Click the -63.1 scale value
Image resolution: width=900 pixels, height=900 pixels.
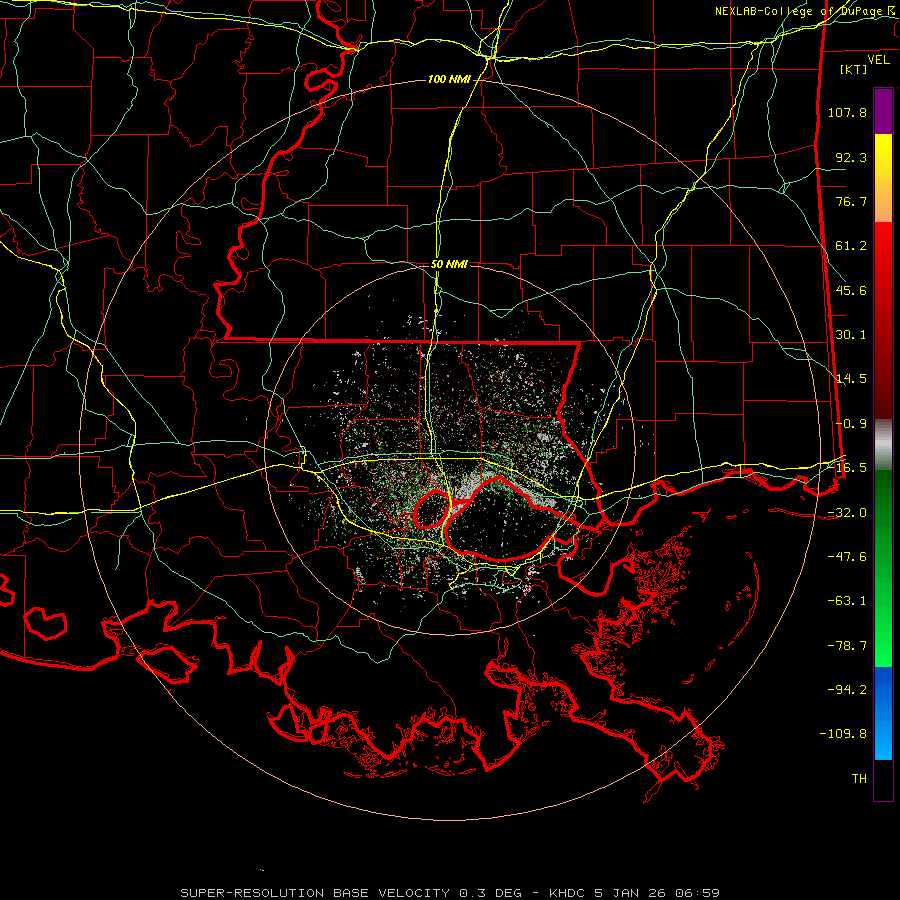847,601
